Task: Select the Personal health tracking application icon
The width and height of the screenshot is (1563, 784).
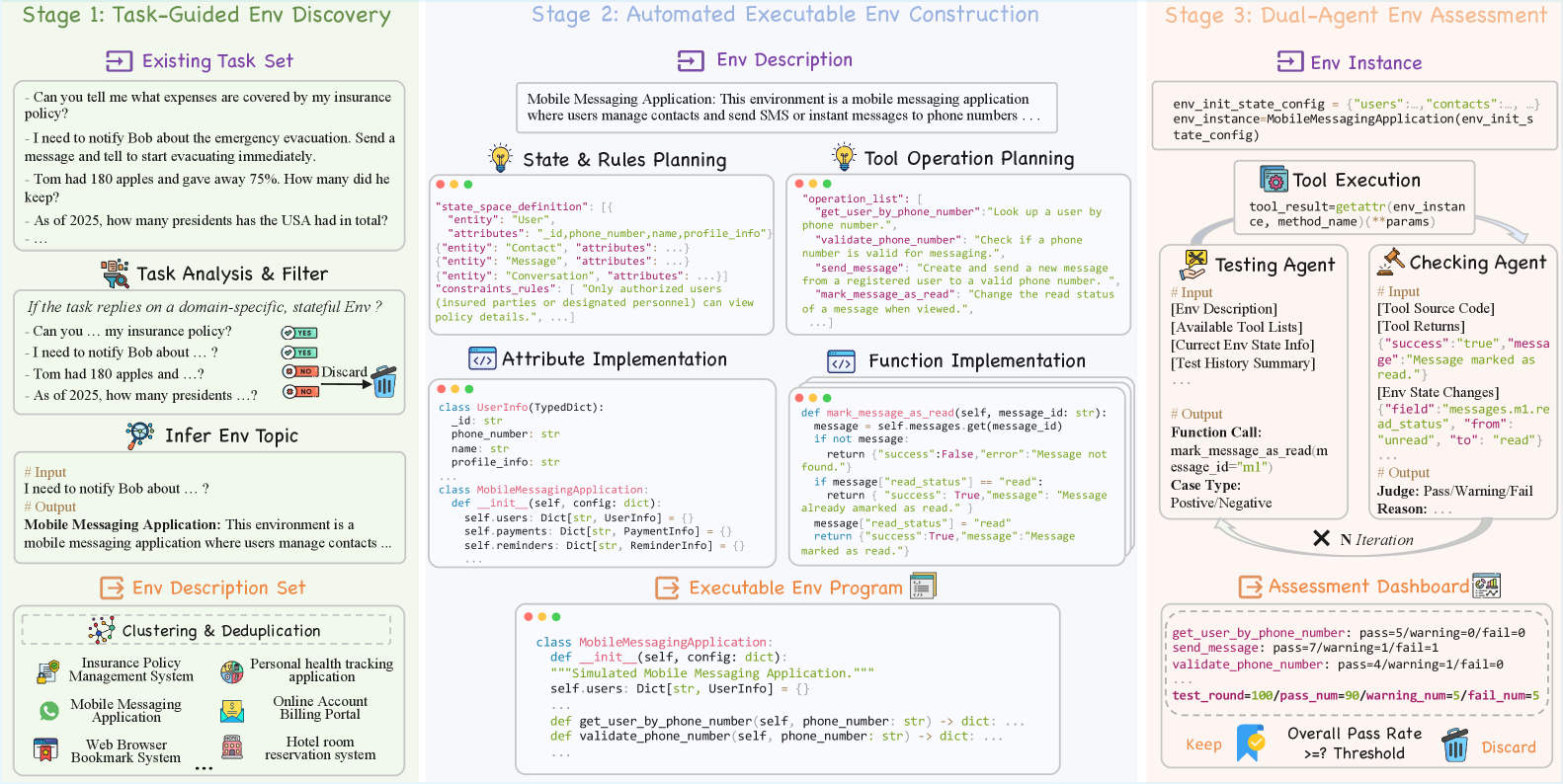Action: point(232,672)
